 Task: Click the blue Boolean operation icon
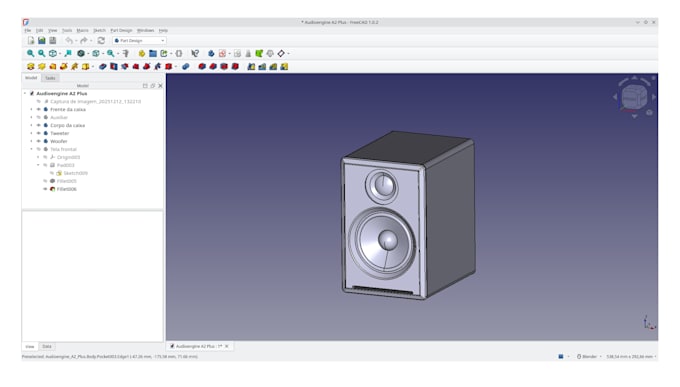point(186,66)
